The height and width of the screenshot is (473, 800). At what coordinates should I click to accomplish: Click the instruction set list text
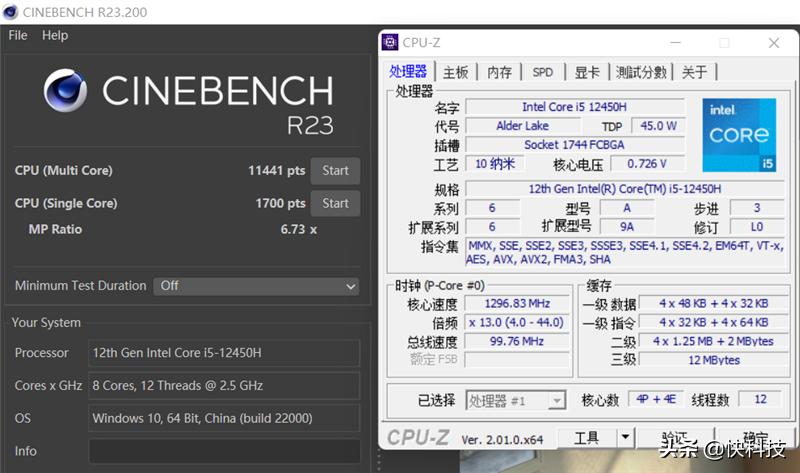click(625, 253)
